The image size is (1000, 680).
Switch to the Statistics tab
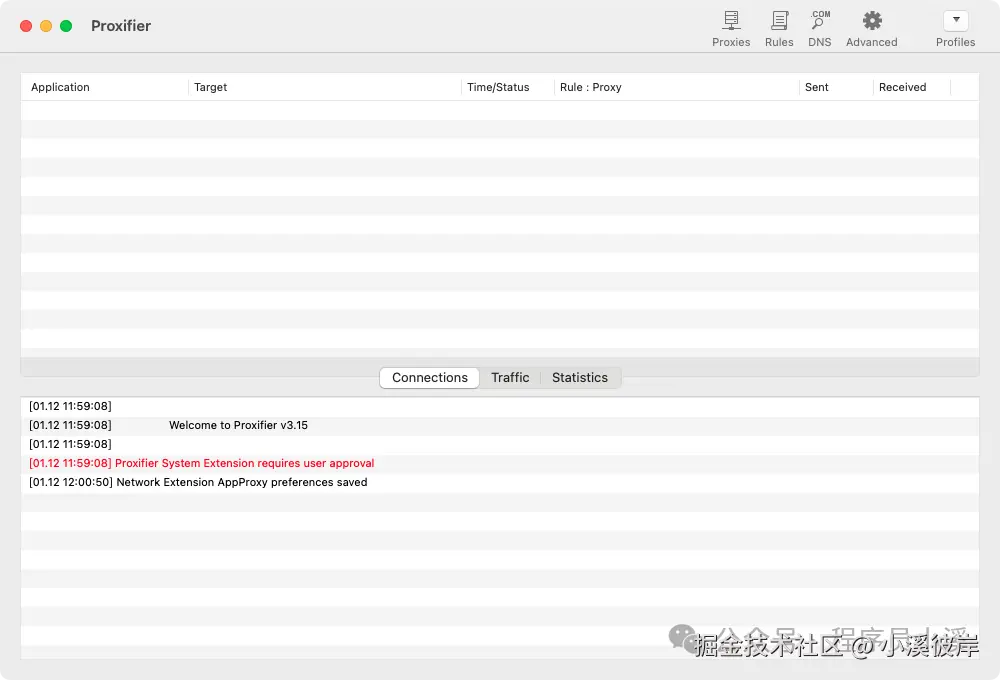[580, 378]
